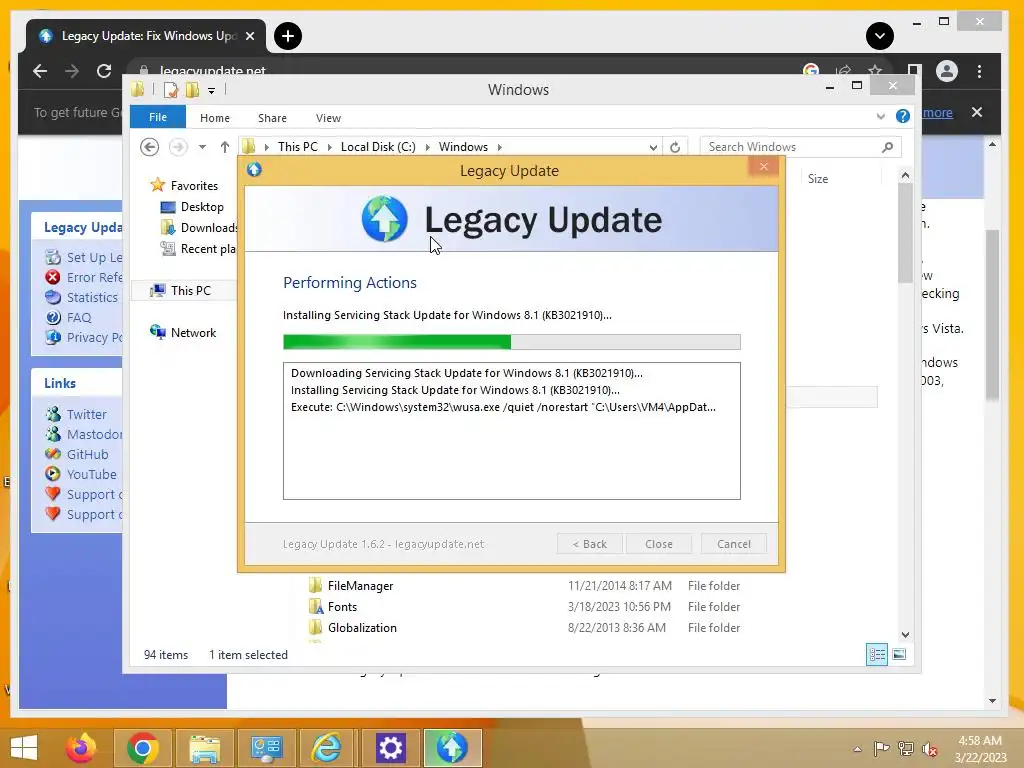
Task: Open Chrome's three-dot menu
Action: (979, 71)
